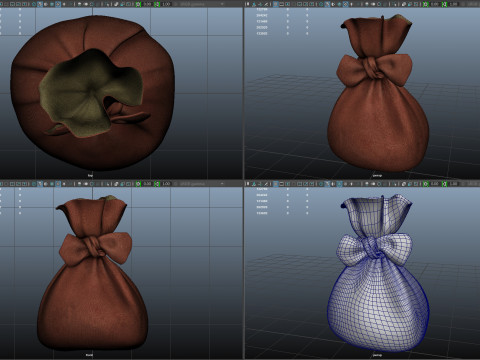
Task: Click isolate select in the top view panel
Action: point(107,4)
